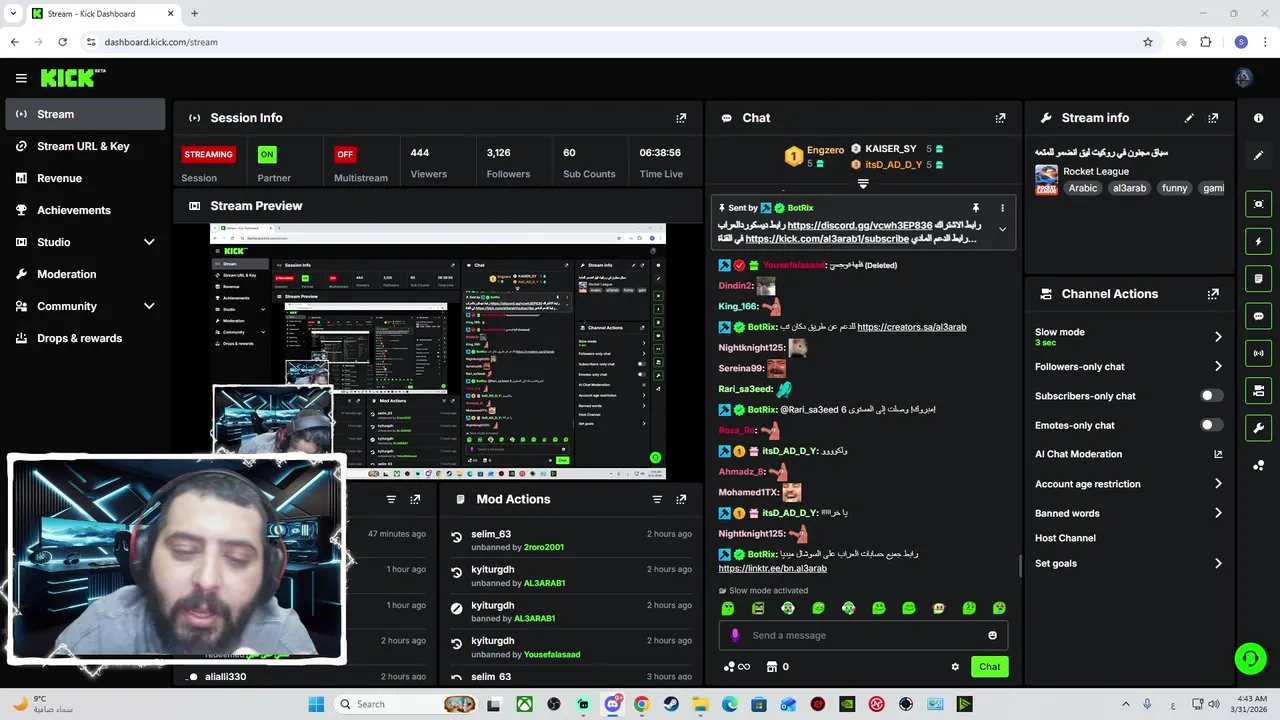The width and height of the screenshot is (1280, 720).
Task: Open Drops & rewards page
Action: pyautogui.click(x=85, y=338)
